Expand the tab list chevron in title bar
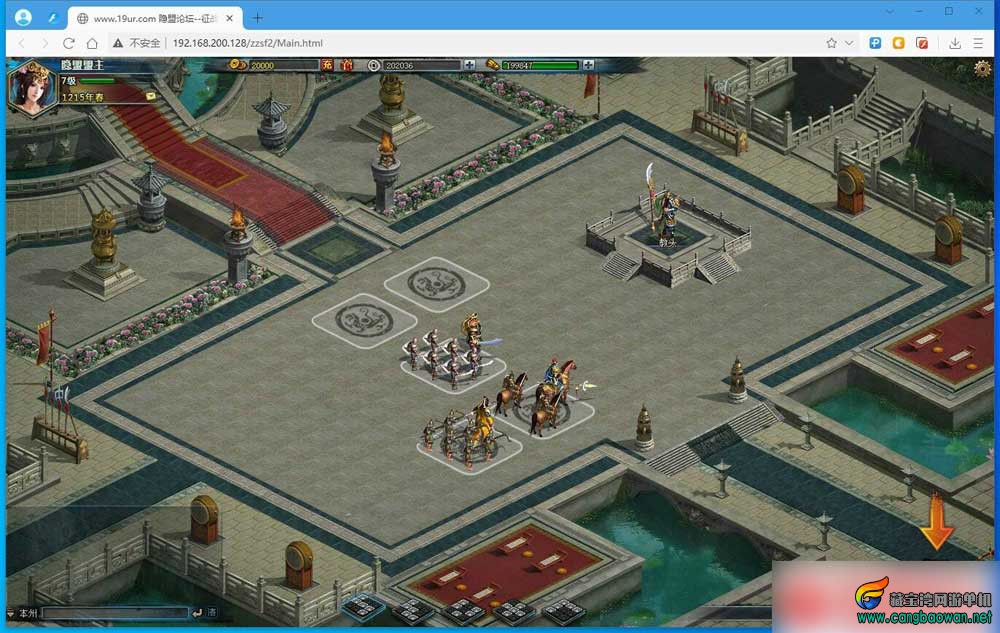This screenshot has height=633, width=1000. (890, 11)
